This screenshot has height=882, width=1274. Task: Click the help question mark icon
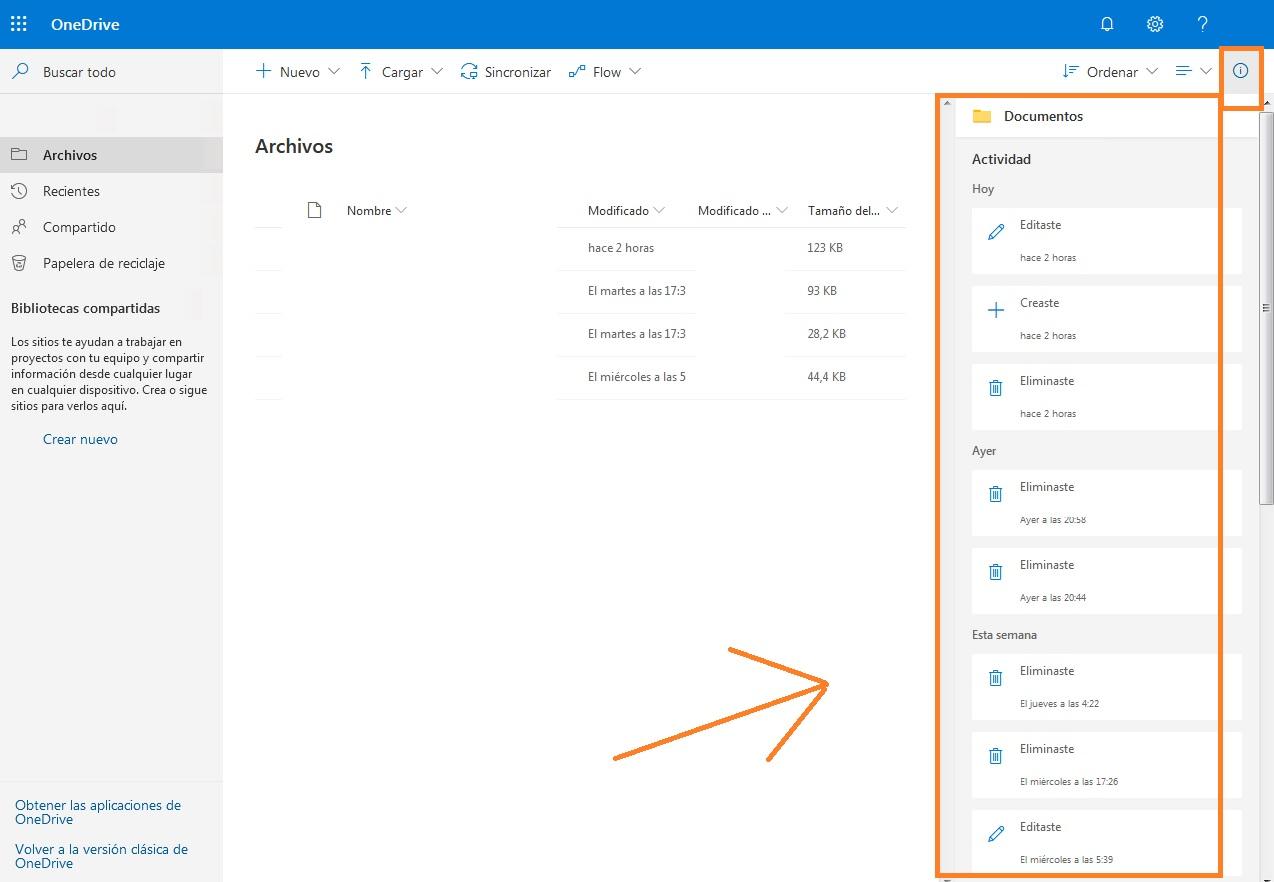pyautogui.click(x=1203, y=23)
